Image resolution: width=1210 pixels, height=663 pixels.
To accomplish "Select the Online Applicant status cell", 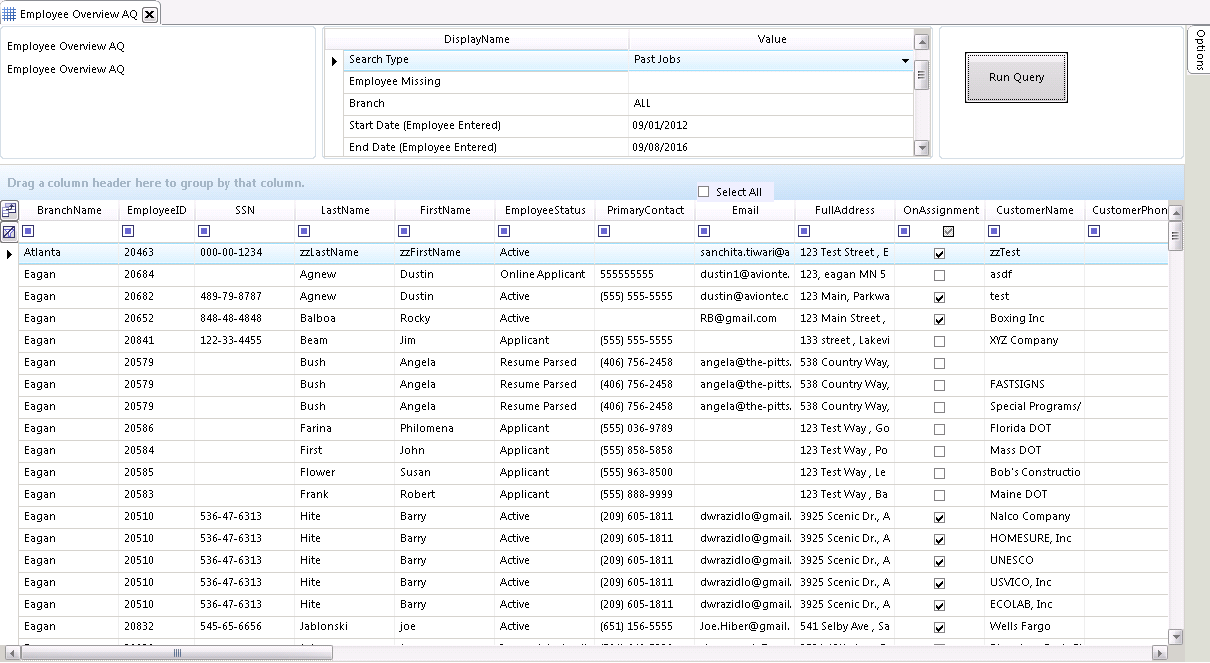I will coord(545,275).
